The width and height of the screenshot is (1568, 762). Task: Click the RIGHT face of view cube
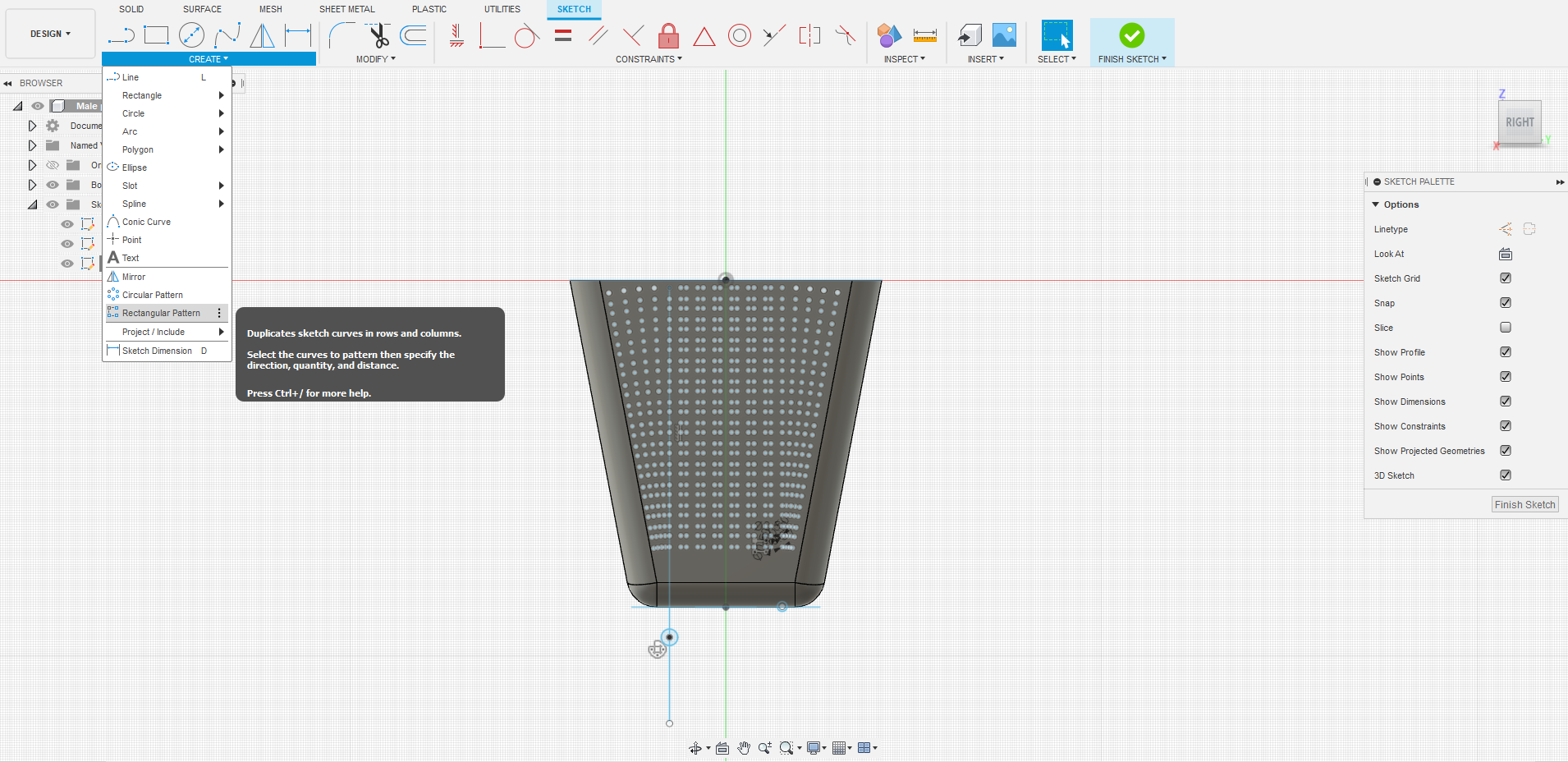click(x=1519, y=122)
